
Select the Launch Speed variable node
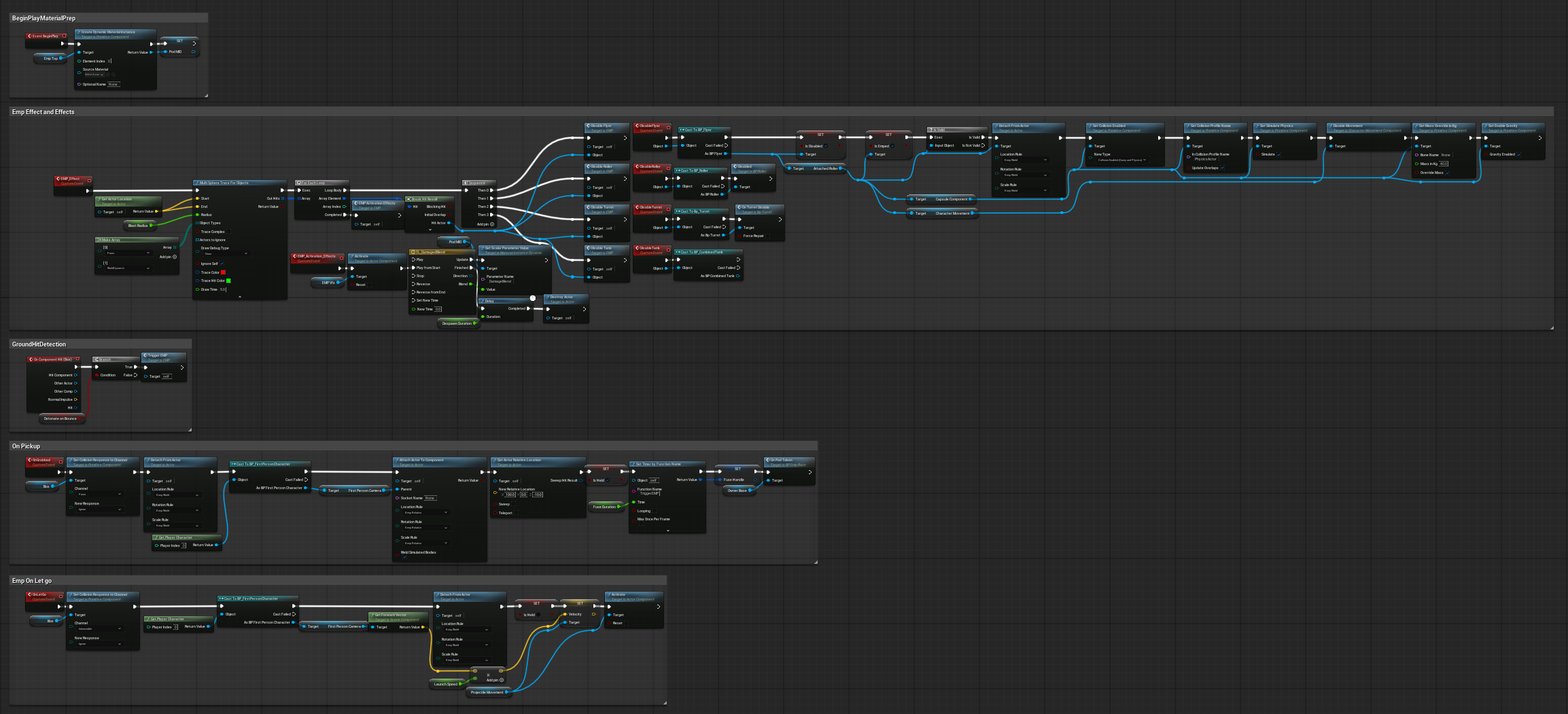tap(447, 684)
